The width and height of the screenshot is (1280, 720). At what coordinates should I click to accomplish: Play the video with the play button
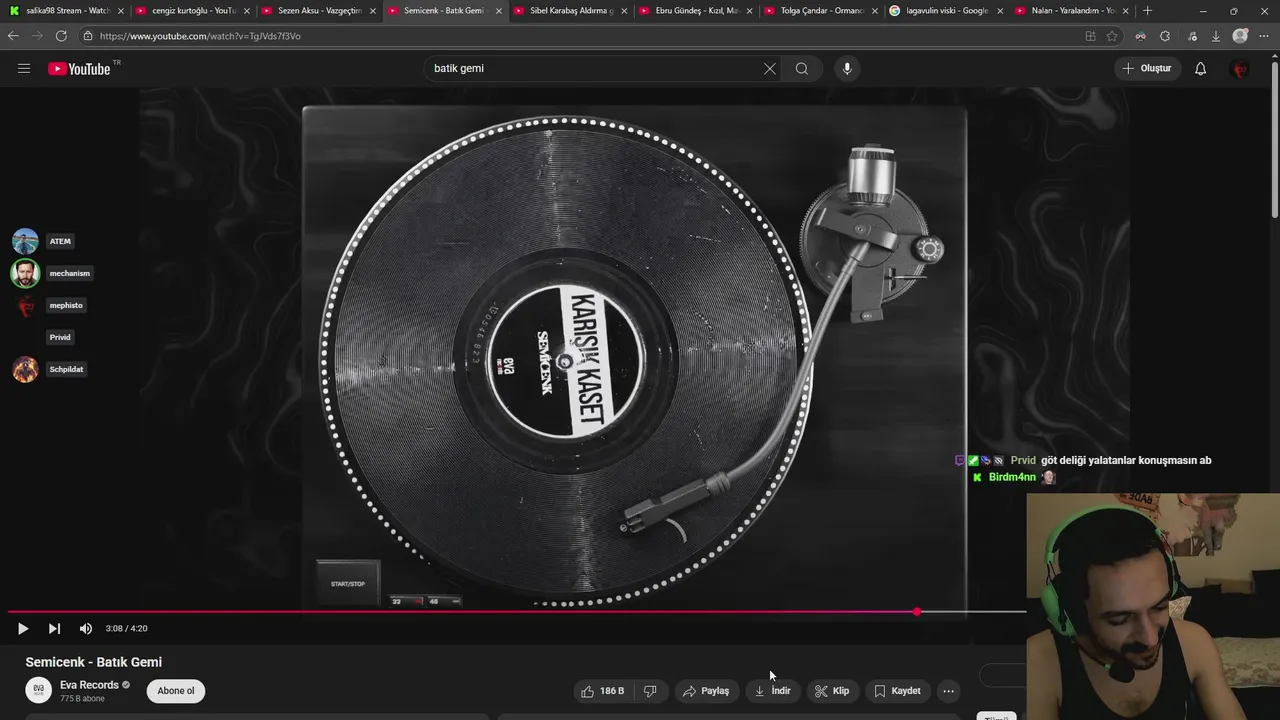click(x=23, y=628)
